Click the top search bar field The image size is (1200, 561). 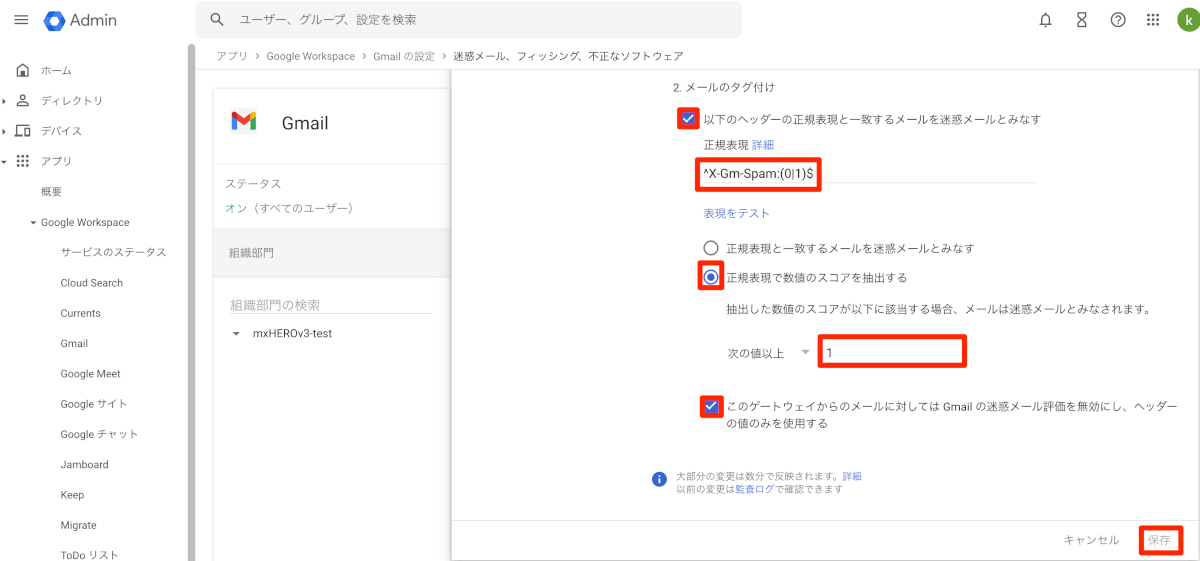coord(469,20)
